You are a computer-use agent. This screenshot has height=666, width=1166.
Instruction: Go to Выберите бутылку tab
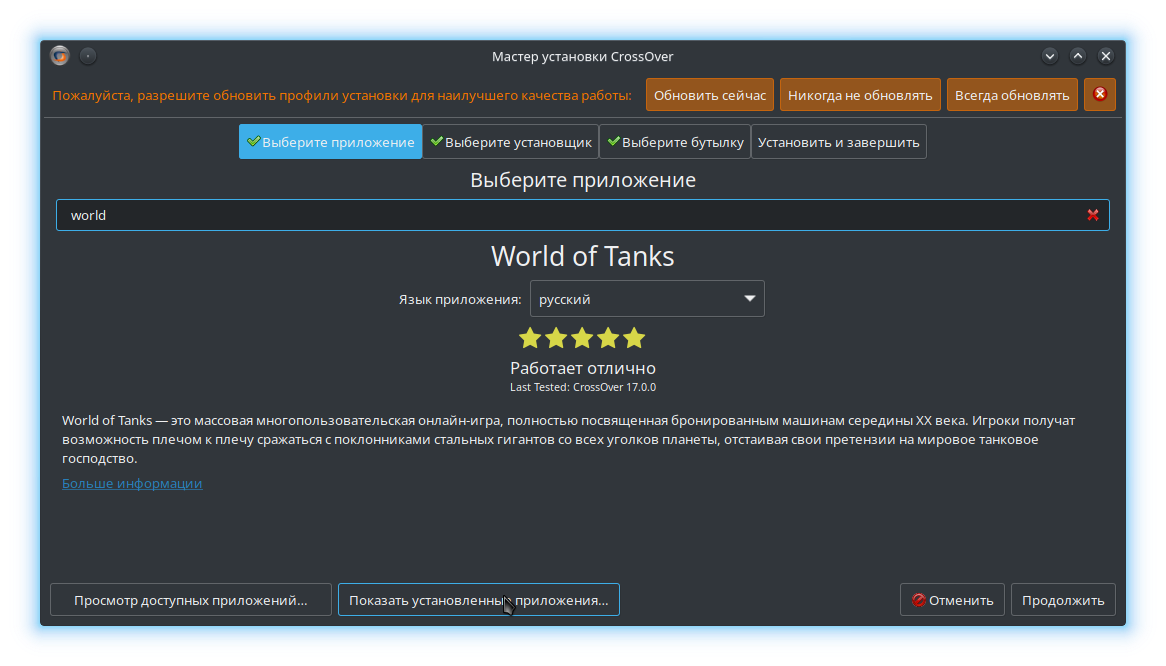(675, 142)
